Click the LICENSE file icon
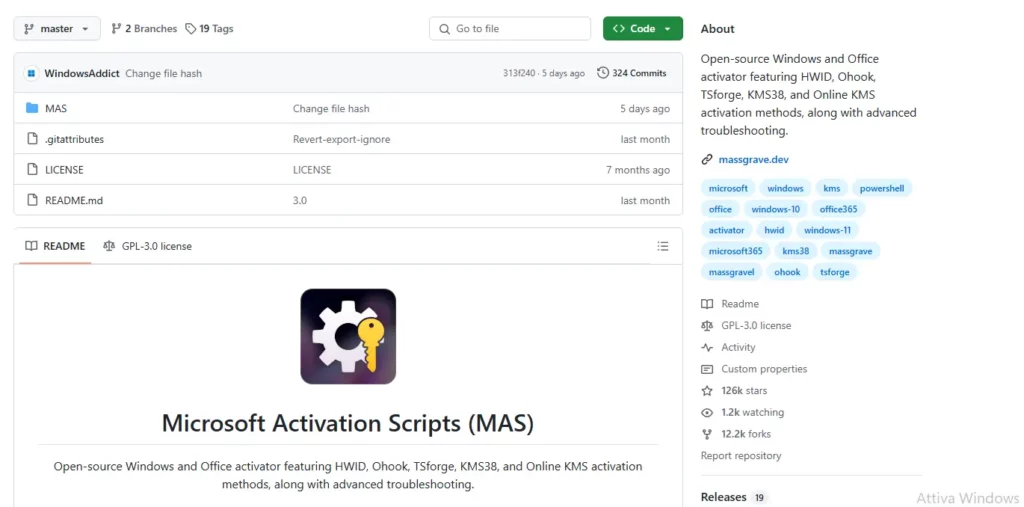 point(32,170)
